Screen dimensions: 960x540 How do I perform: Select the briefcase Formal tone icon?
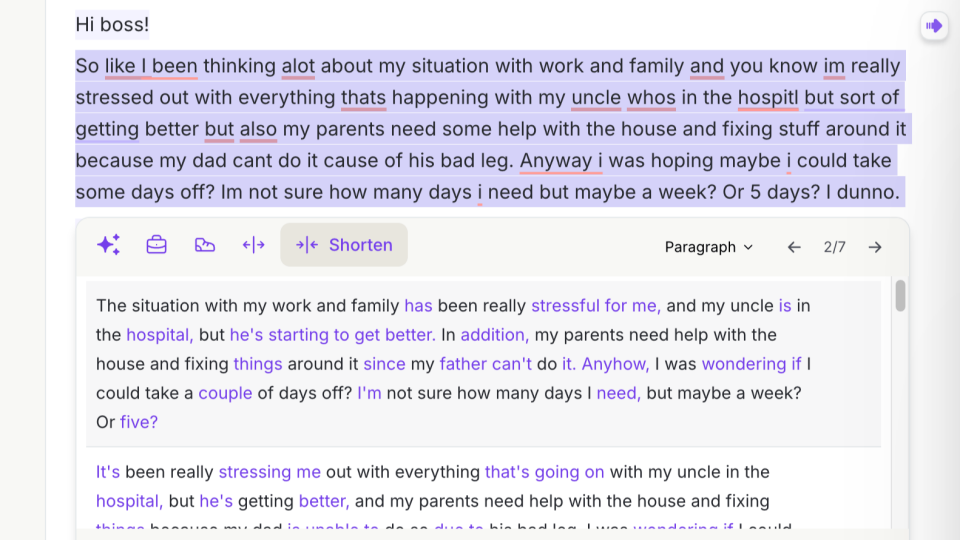[x=157, y=245]
